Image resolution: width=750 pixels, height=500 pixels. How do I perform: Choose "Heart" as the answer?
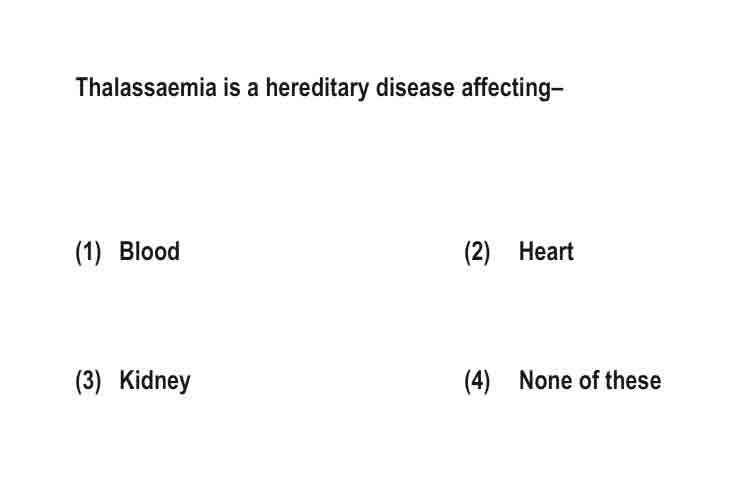(x=546, y=251)
